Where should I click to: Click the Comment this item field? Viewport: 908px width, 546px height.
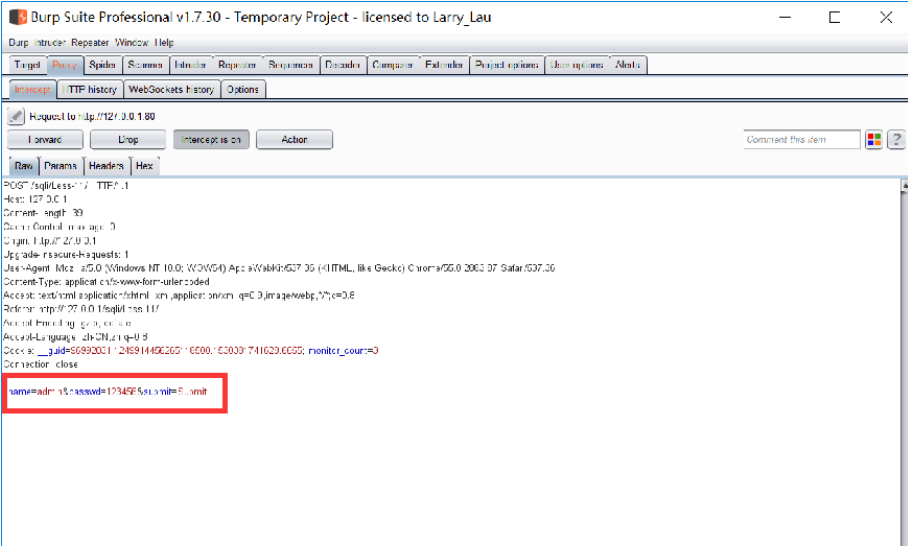click(x=801, y=140)
